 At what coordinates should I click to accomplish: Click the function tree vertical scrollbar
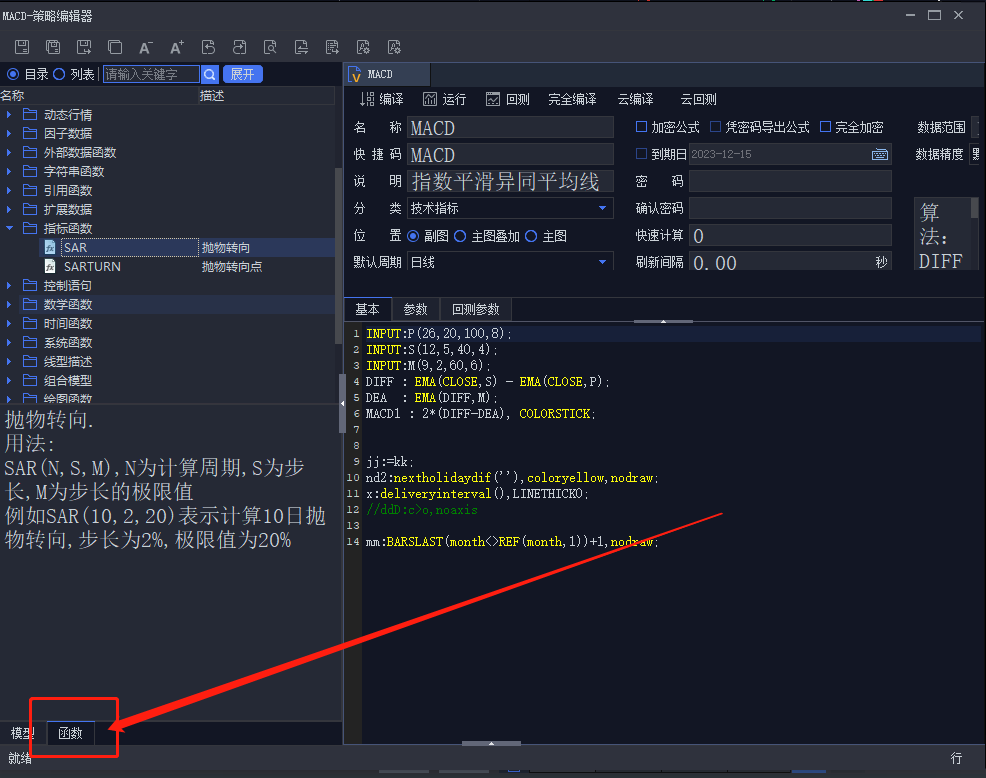click(338, 255)
